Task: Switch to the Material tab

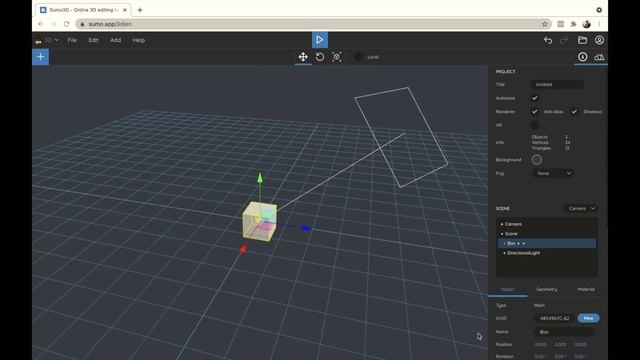Action: [x=586, y=289]
